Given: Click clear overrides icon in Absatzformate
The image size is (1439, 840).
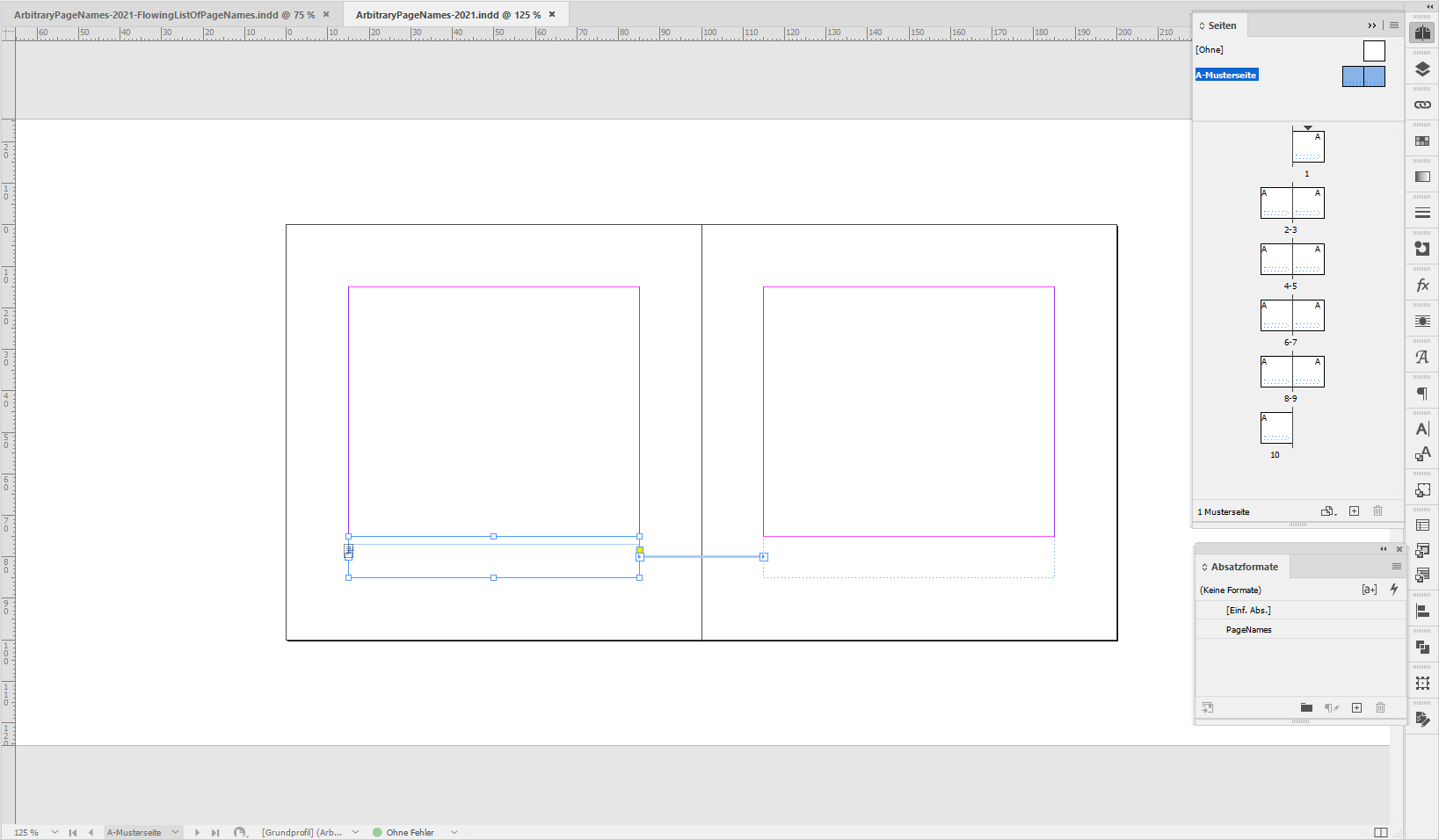Looking at the screenshot, I should [1332, 707].
